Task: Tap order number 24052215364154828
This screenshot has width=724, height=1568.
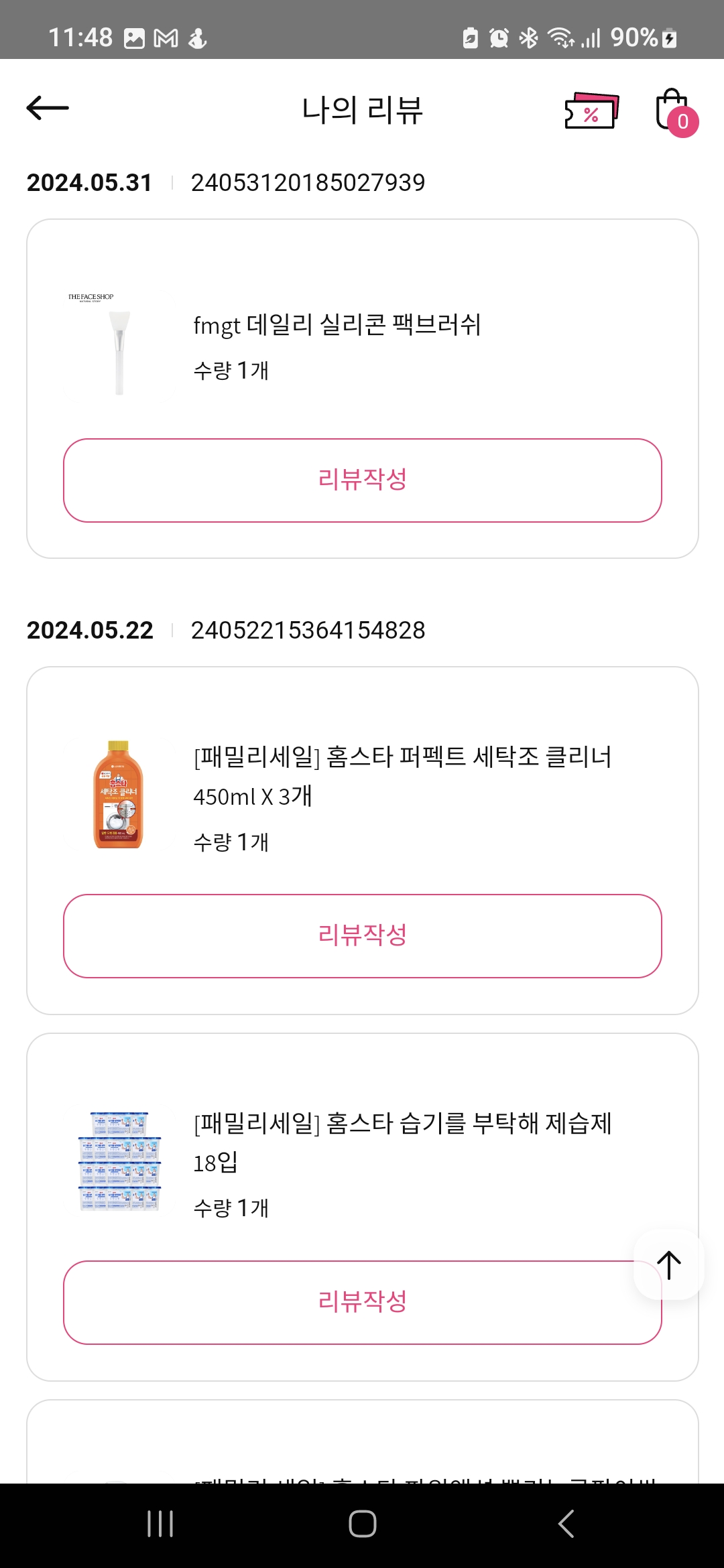Action: pos(308,630)
